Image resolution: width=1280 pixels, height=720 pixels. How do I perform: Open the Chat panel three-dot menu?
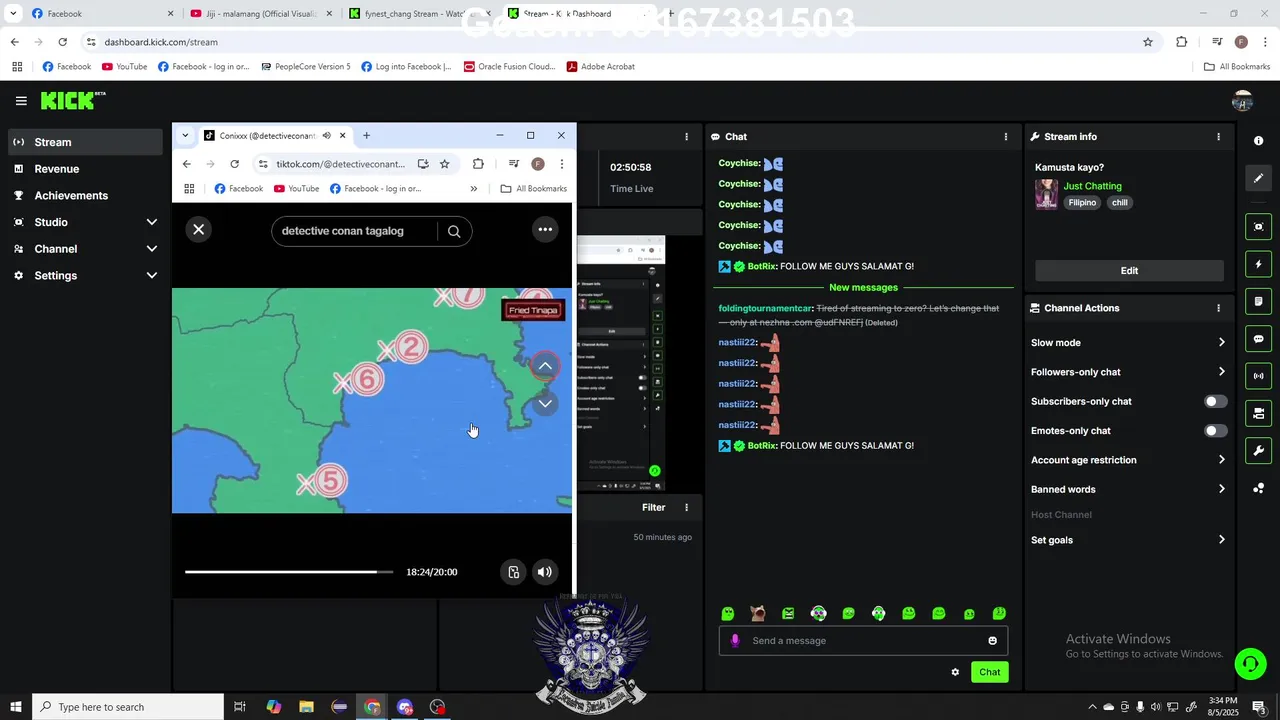coord(1005,137)
